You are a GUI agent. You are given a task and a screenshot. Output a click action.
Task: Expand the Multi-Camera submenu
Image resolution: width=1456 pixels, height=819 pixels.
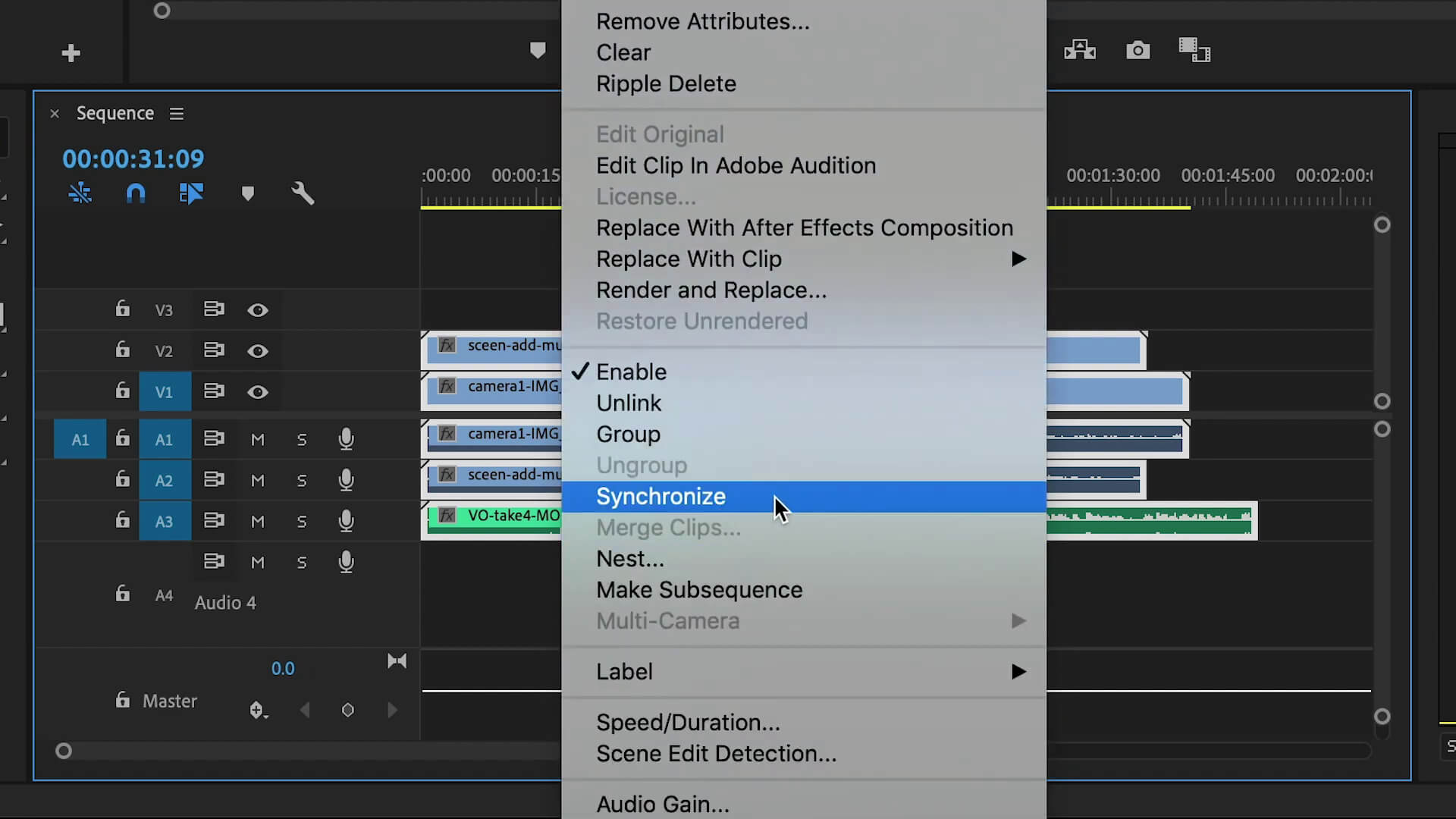point(1018,620)
